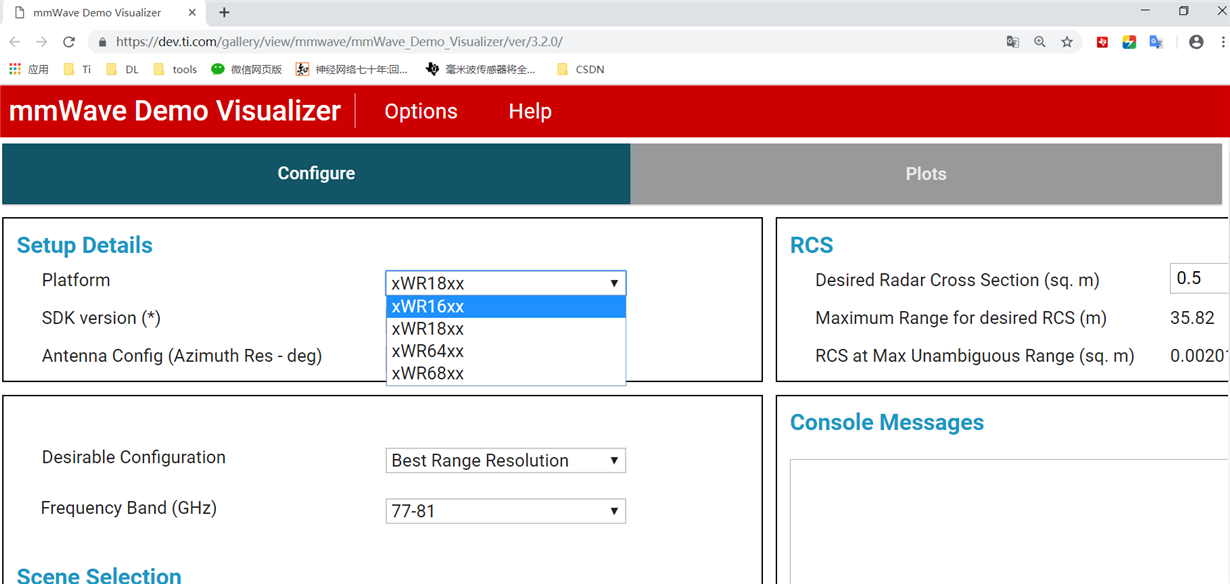The width and height of the screenshot is (1230, 584).
Task: Open the apps grid bookmark shortcut
Action: point(29,69)
